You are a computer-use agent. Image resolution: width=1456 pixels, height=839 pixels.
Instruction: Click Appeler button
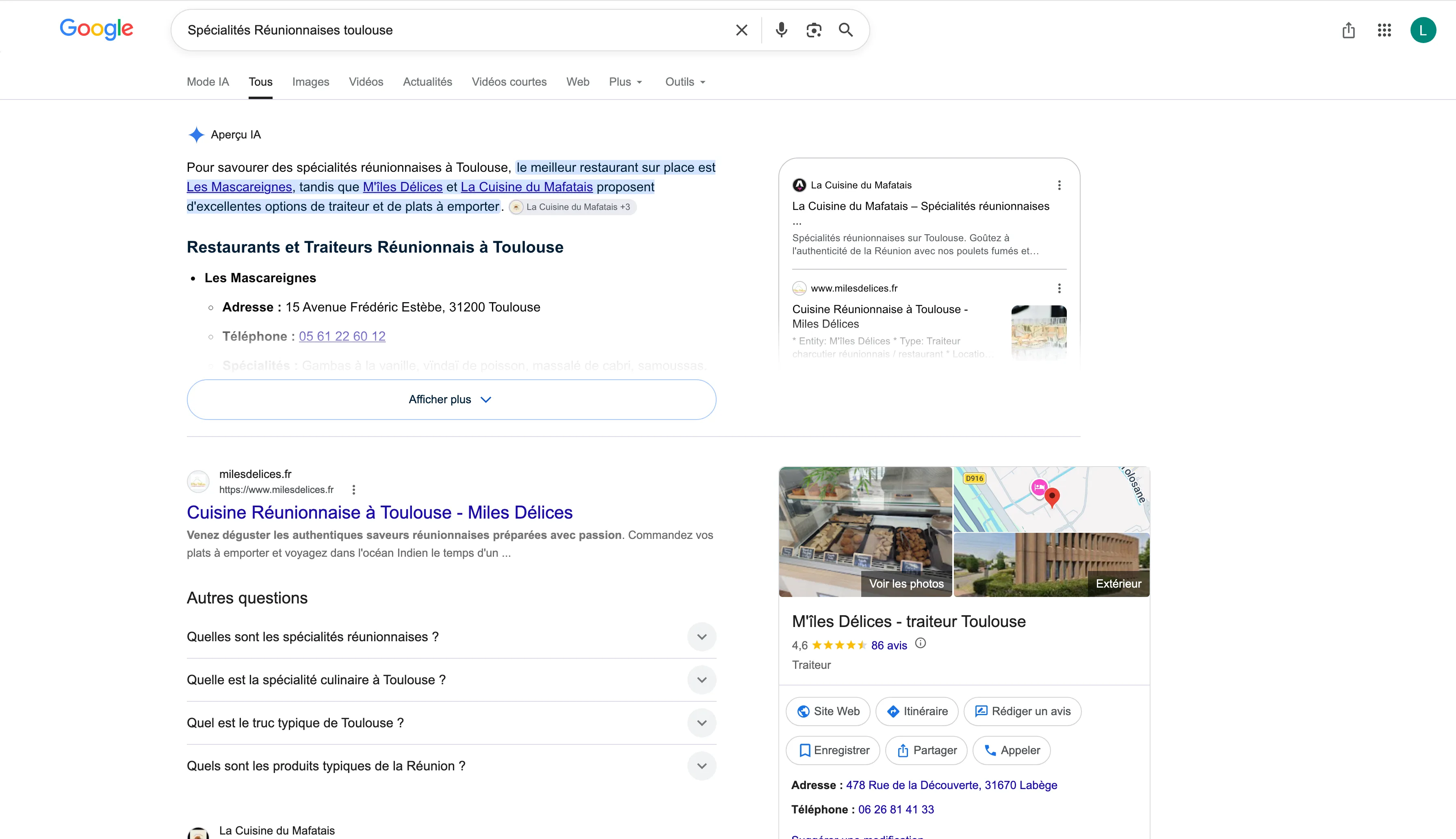(x=1012, y=750)
